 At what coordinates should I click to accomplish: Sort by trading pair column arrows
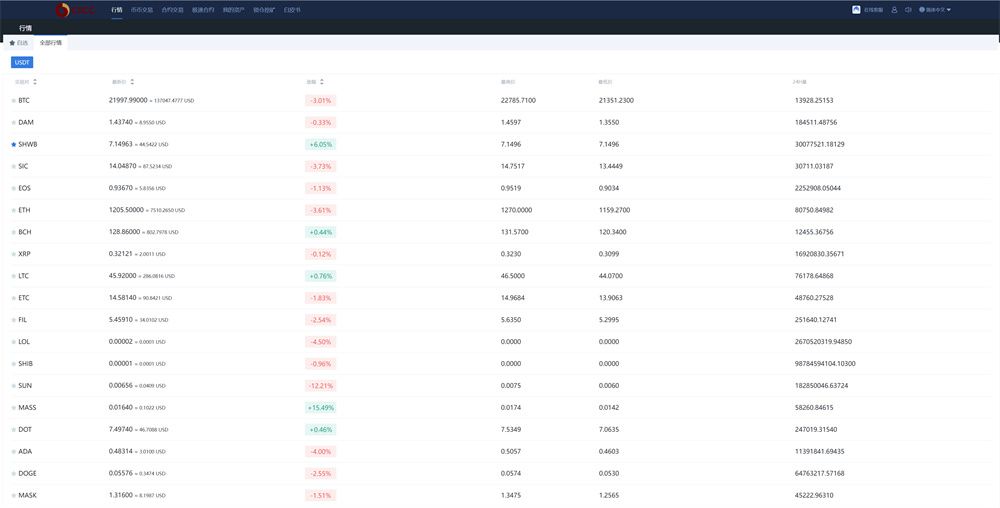pos(35,82)
